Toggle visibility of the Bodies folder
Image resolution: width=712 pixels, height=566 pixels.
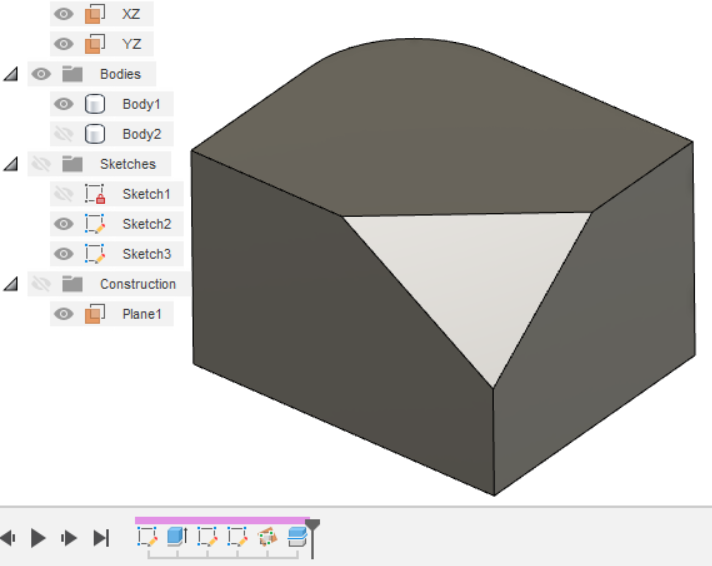pos(41,74)
